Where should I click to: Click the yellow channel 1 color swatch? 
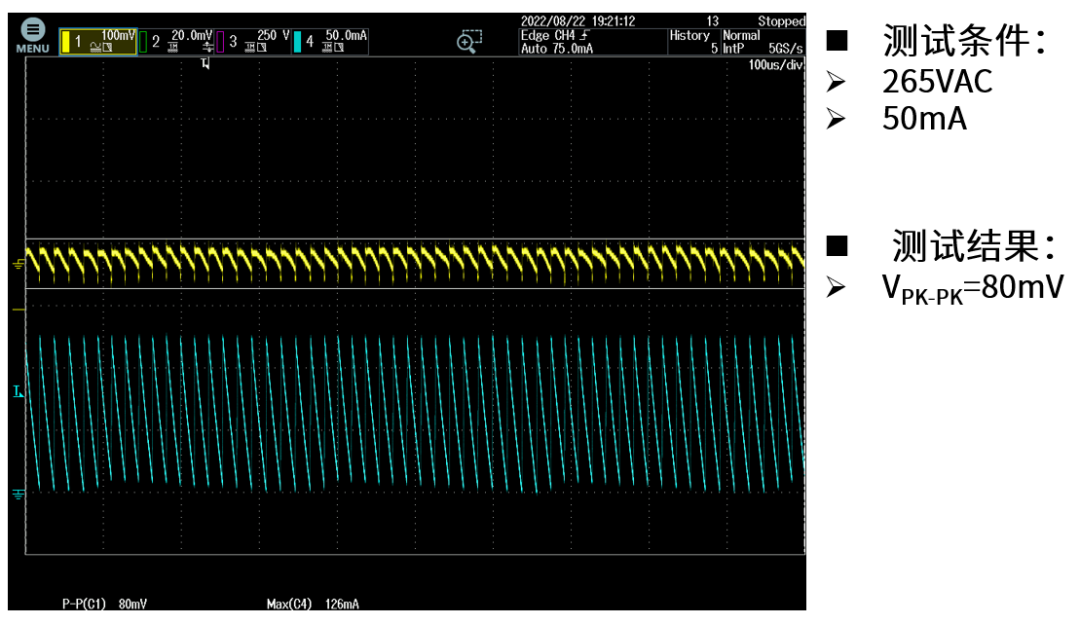click(x=66, y=42)
